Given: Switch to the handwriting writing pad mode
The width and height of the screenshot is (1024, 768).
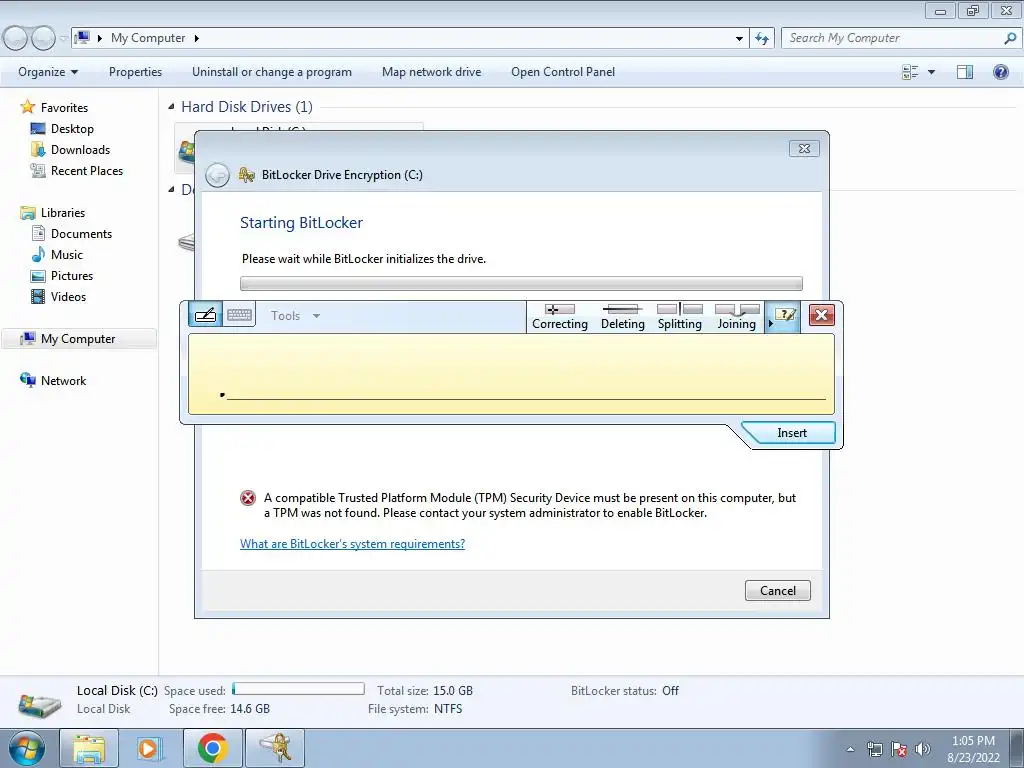Looking at the screenshot, I should (206, 315).
